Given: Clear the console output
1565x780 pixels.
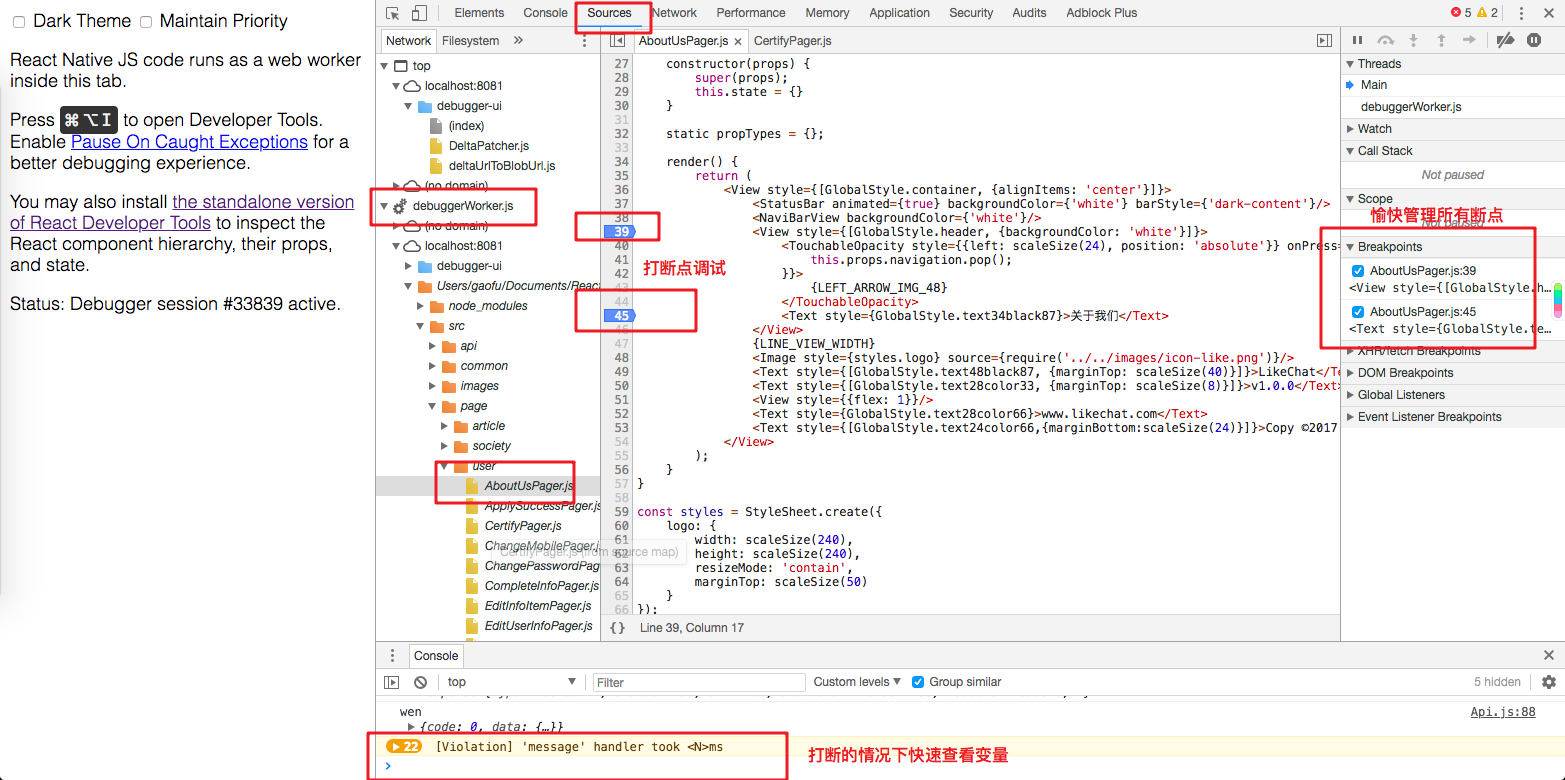Looking at the screenshot, I should (420, 682).
